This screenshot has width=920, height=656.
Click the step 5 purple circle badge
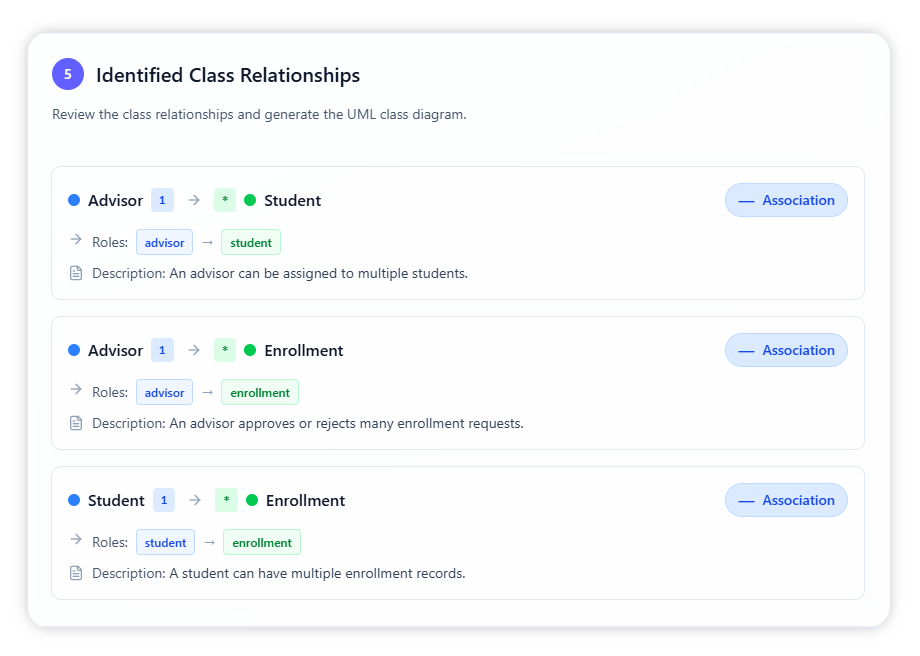coord(68,74)
